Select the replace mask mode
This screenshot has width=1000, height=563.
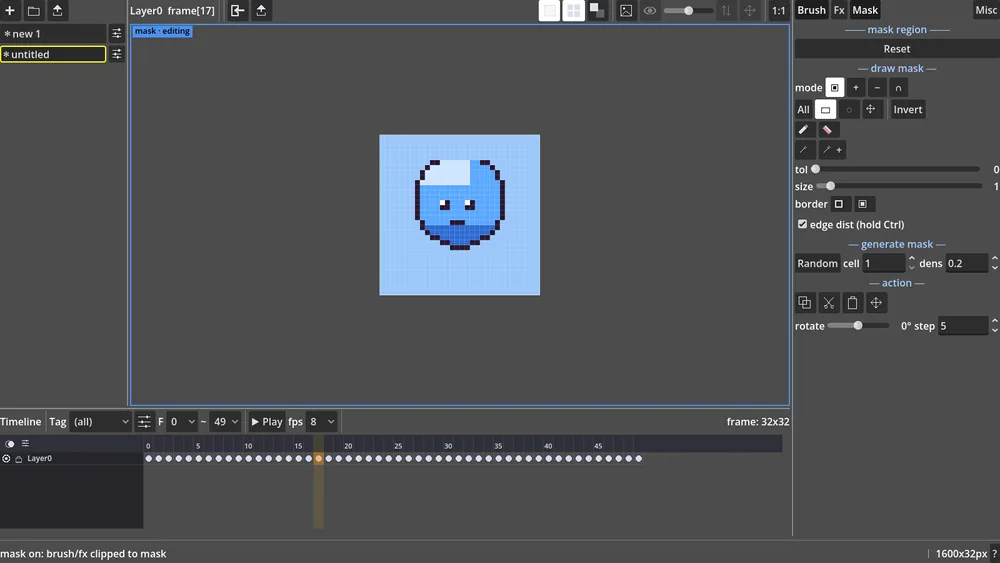click(x=834, y=87)
